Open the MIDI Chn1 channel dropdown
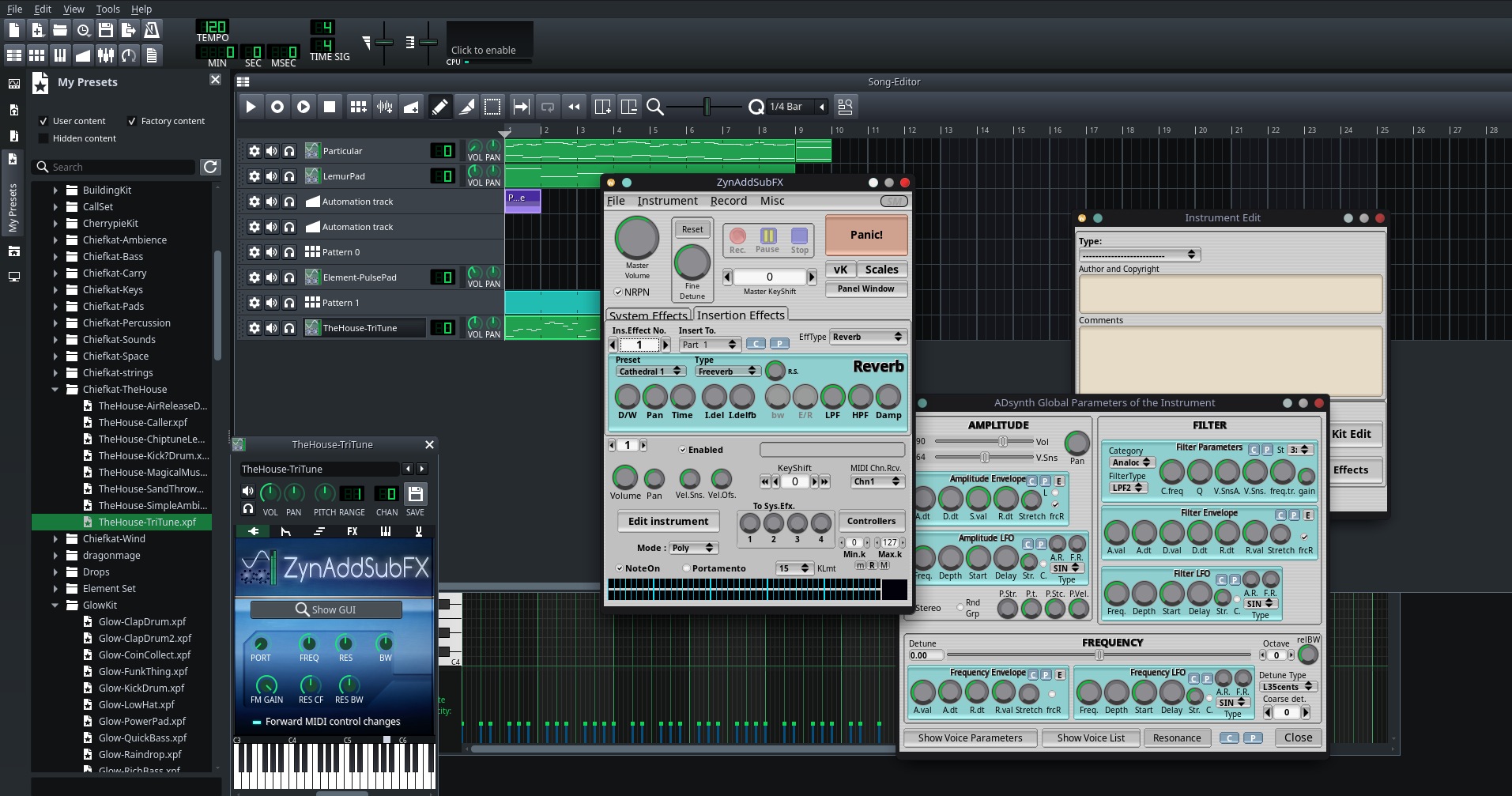The height and width of the screenshot is (796, 1512). 877,481
